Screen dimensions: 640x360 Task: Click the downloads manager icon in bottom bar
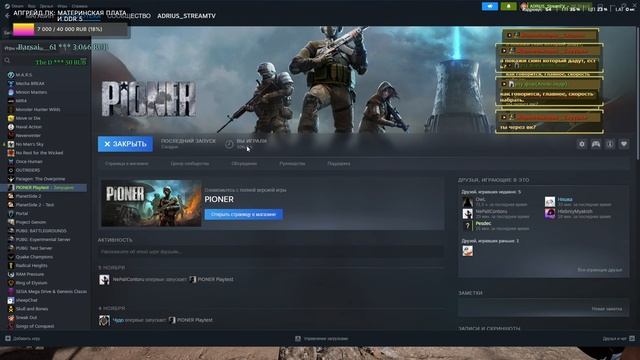click(x=298, y=338)
